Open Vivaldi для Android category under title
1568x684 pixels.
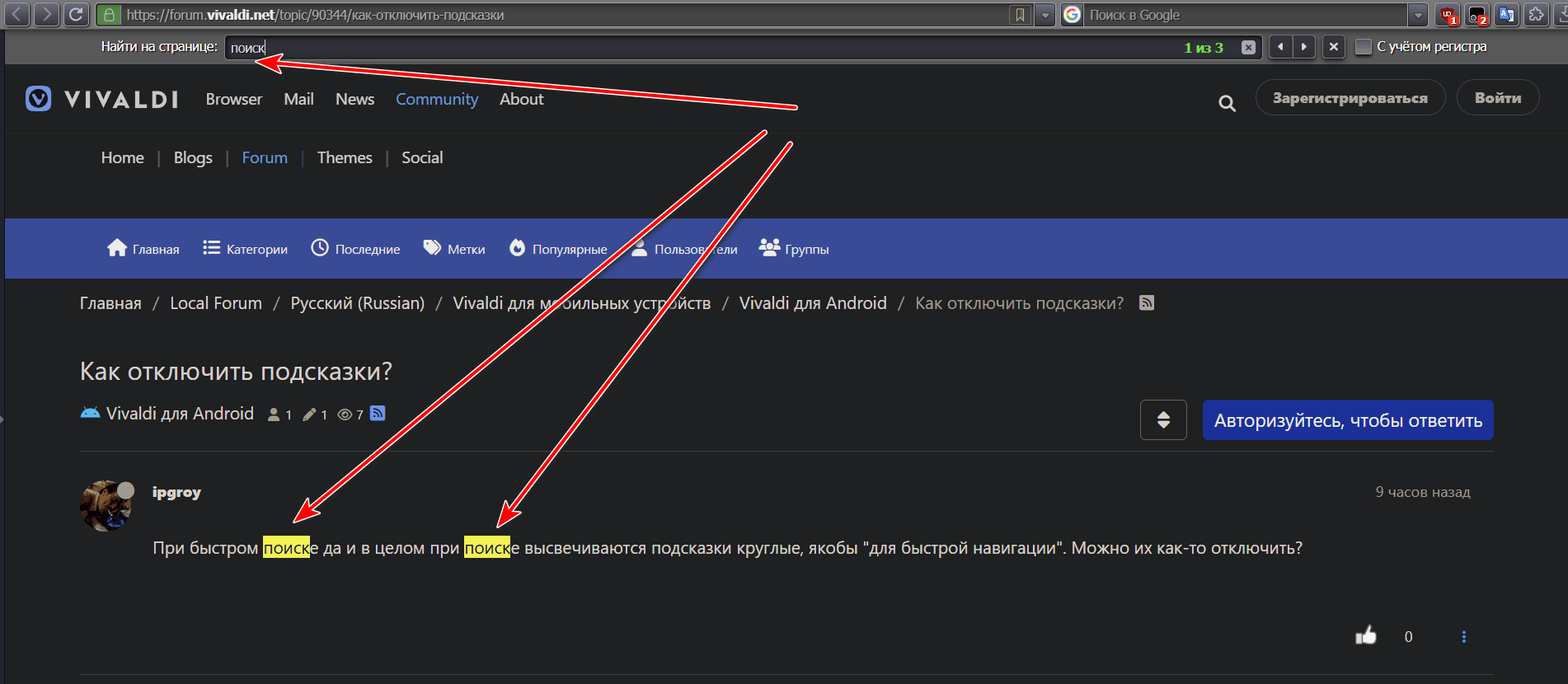180,414
